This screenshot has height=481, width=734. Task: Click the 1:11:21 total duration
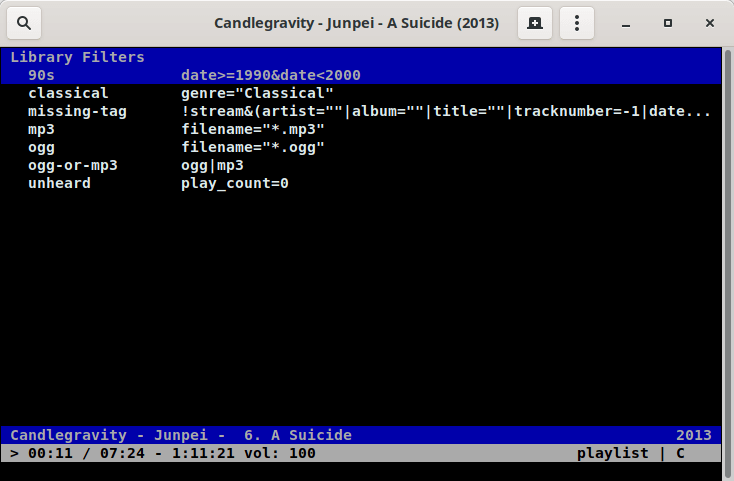click(x=203, y=453)
